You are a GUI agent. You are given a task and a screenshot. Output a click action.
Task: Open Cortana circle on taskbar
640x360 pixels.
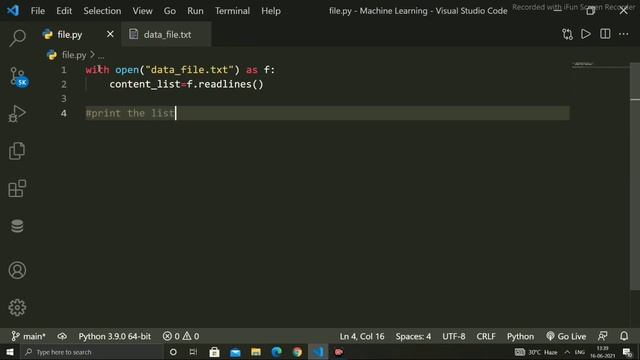tap(173, 352)
